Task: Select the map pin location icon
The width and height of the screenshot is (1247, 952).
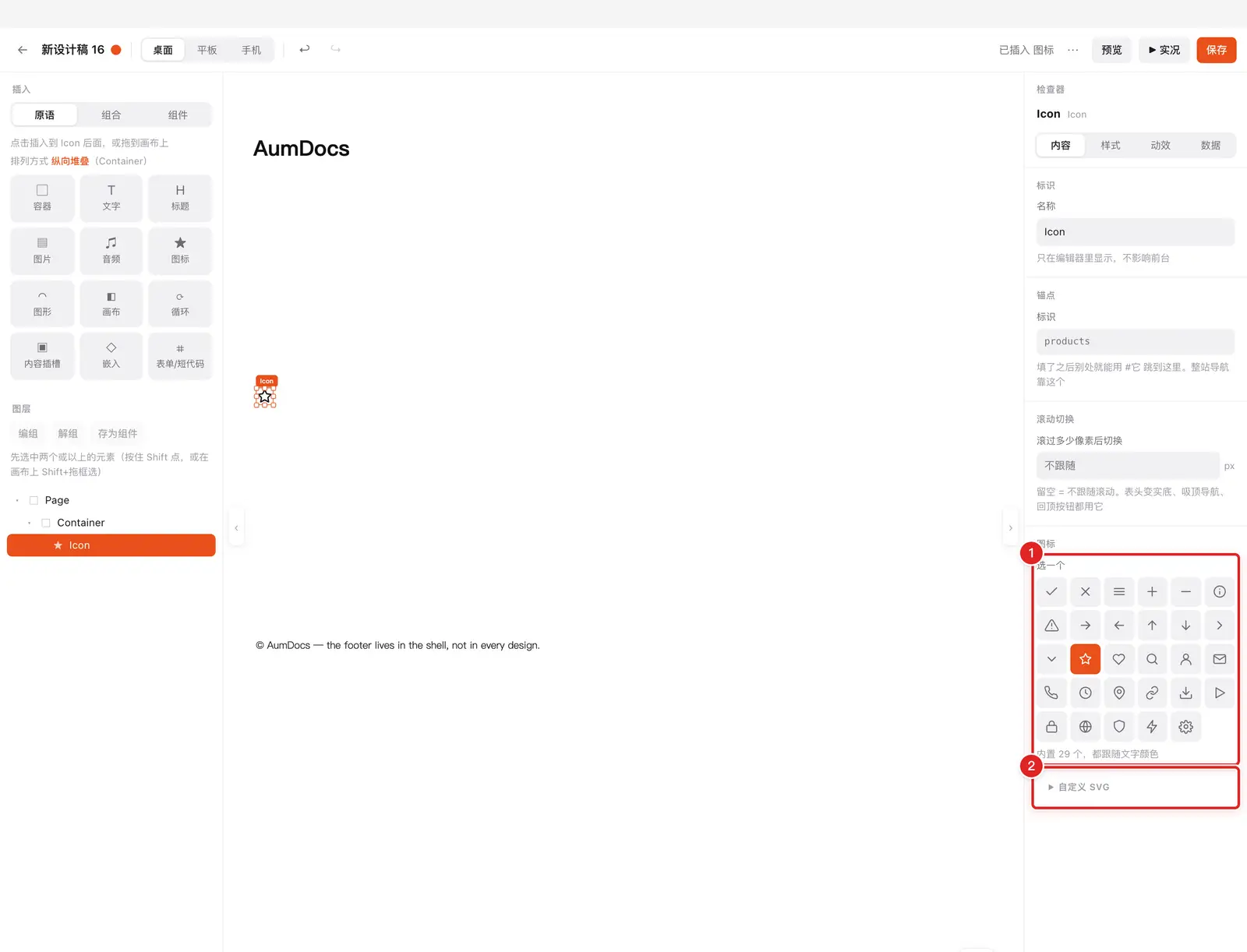Action: pyautogui.click(x=1118, y=693)
